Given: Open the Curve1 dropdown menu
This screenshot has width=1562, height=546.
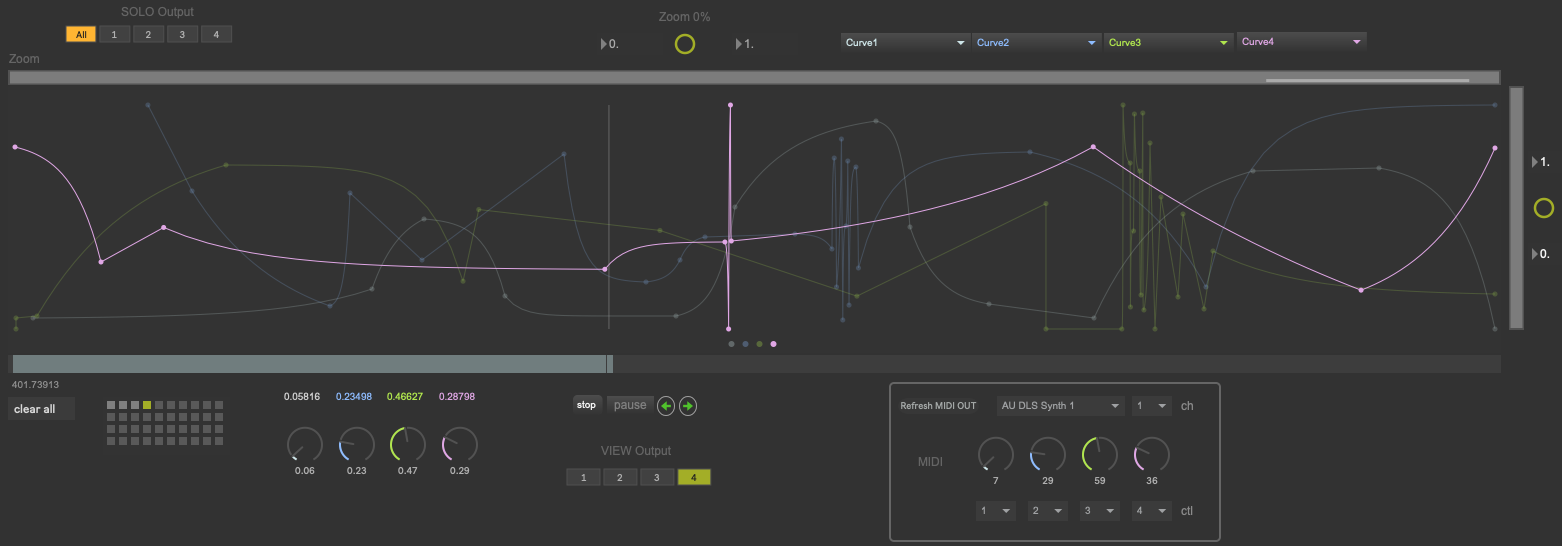Looking at the screenshot, I should click(x=905, y=42).
